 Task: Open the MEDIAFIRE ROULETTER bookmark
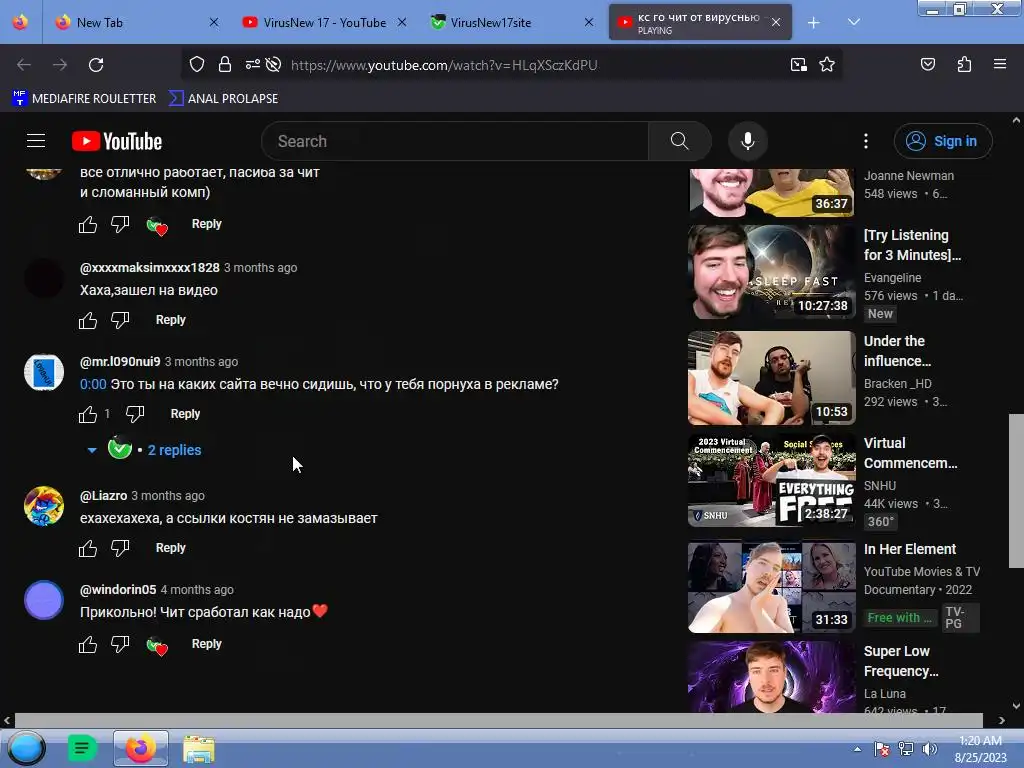coord(84,99)
